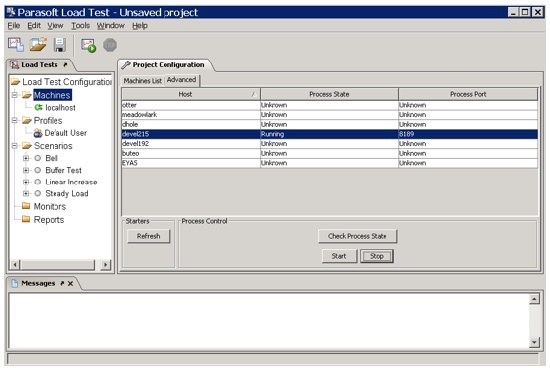Select the devel192 host row
Screen dimensions: 550x368
coord(329,143)
